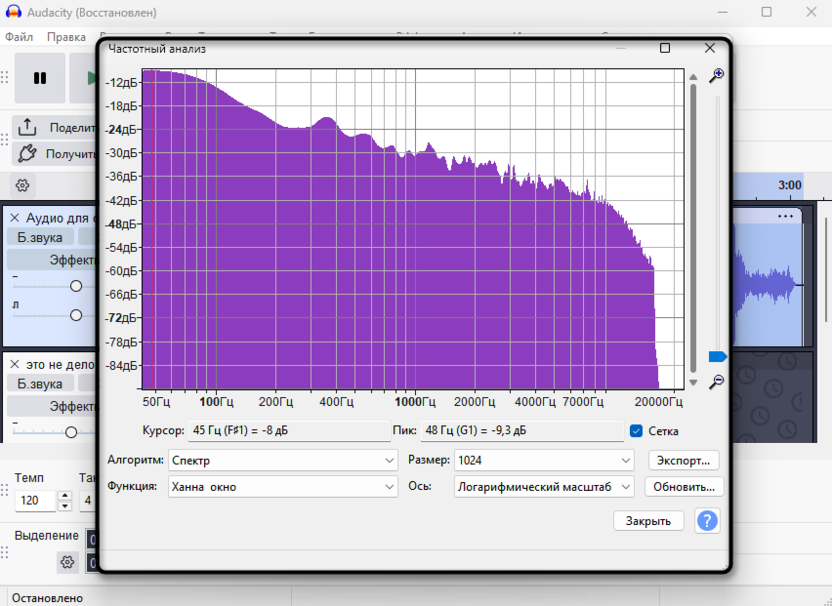Screen dimensions: 832x606
Task: Click the Обновить... button
Action: 684,487
